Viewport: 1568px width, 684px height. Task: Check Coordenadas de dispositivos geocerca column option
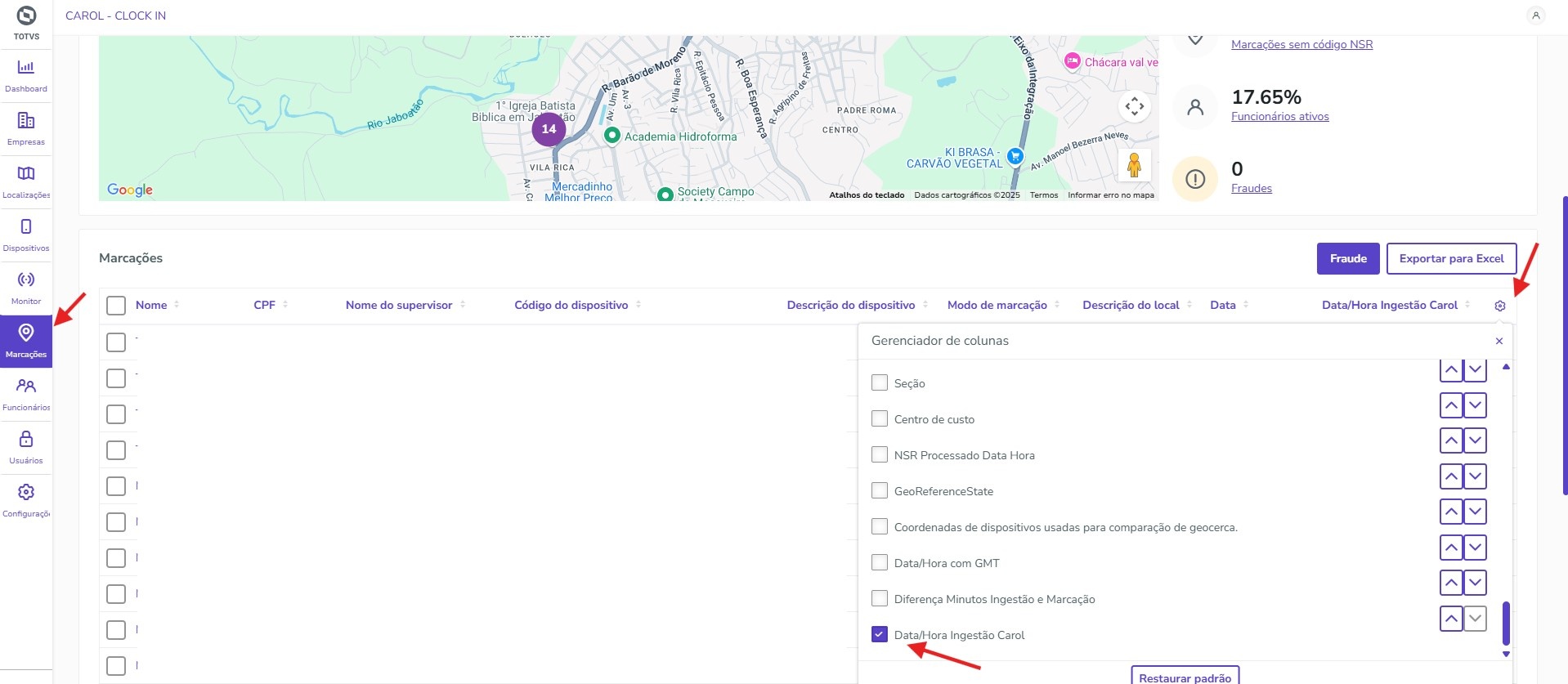(880, 526)
